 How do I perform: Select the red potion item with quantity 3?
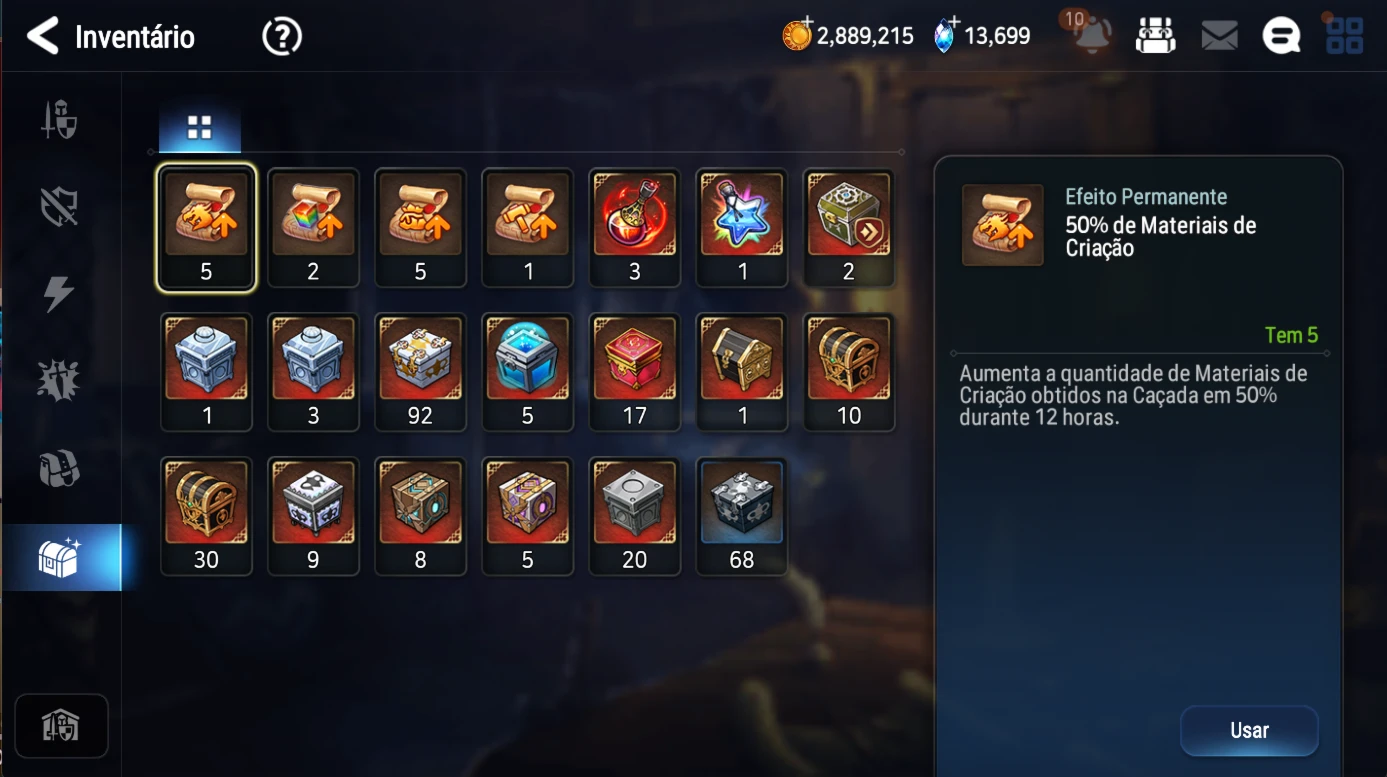coord(635,228)
